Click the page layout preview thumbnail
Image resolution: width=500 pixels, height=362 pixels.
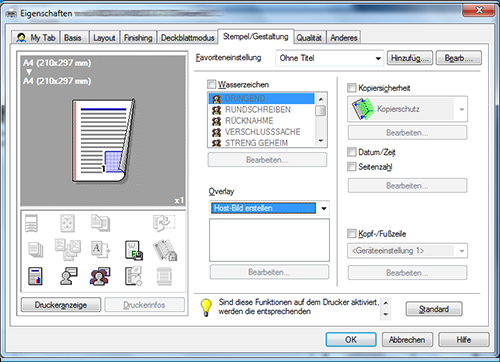coord(104,140)
